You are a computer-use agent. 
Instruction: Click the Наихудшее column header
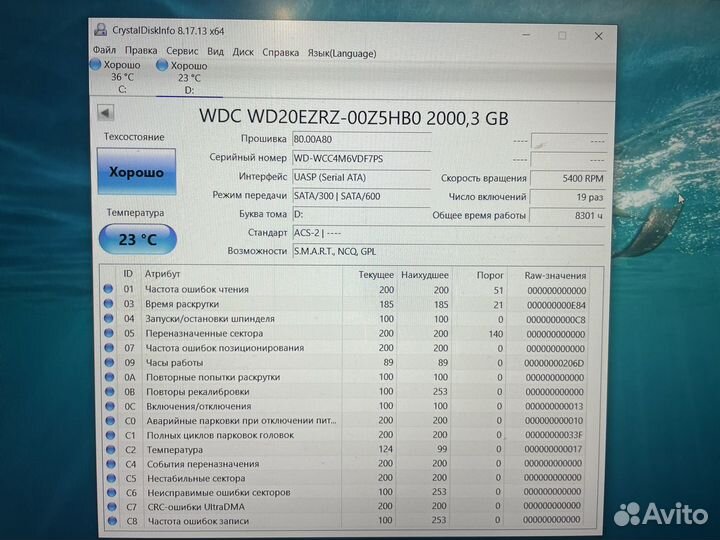425,275
